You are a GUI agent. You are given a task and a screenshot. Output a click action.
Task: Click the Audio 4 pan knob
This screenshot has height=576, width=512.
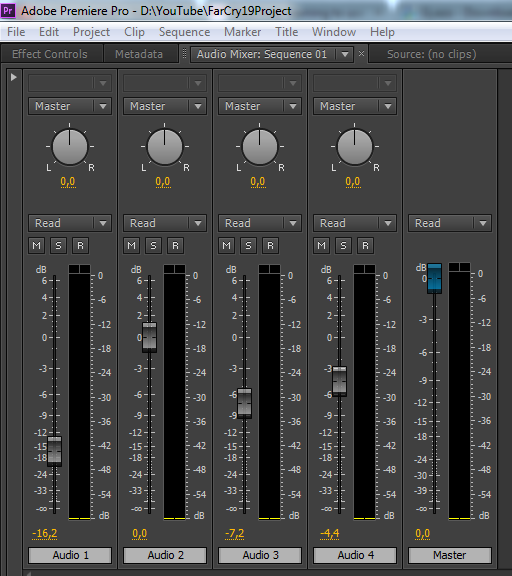point(354,147)
